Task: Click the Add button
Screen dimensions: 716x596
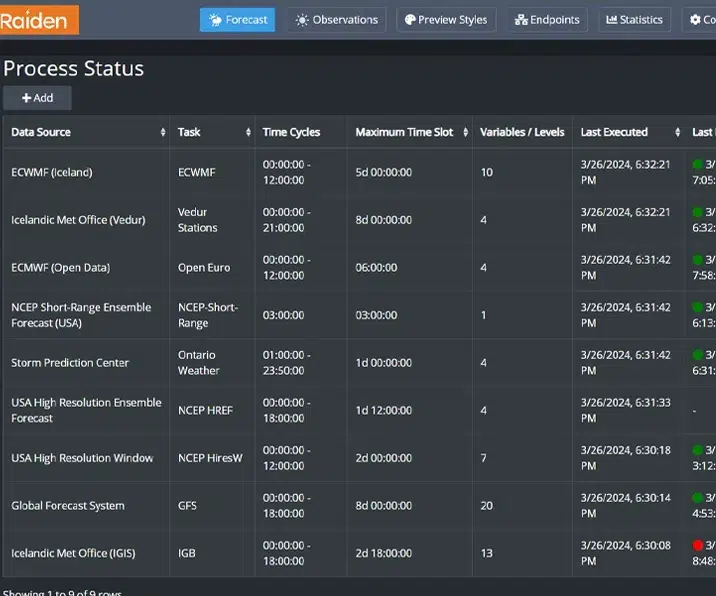Action: 37,98
